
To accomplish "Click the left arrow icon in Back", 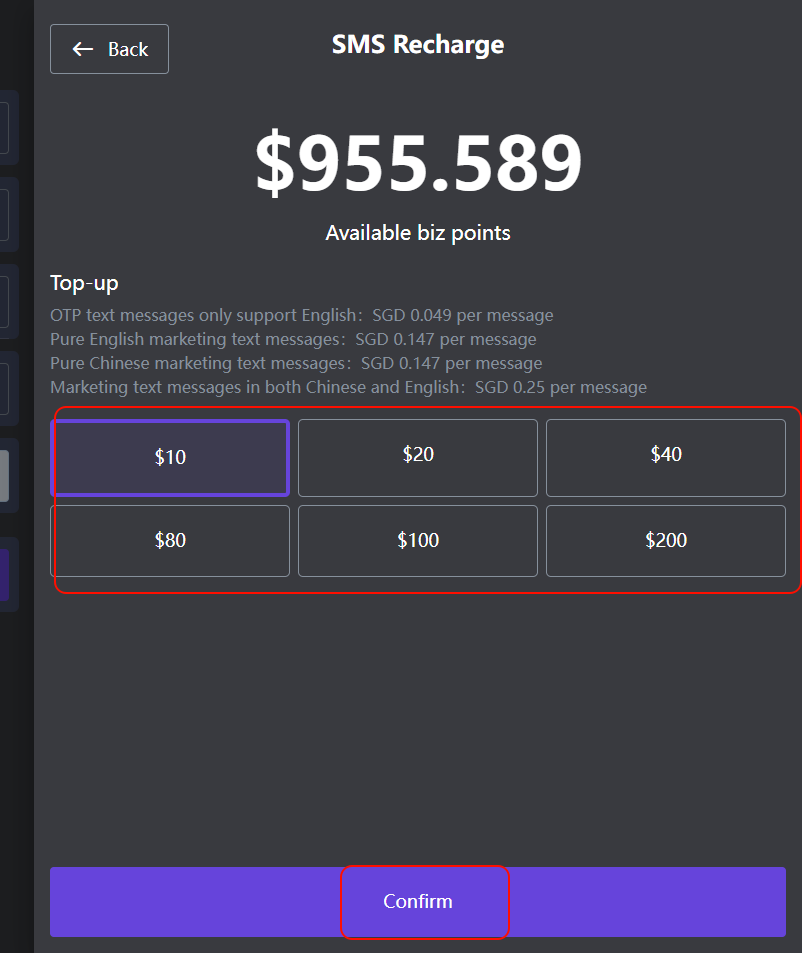I will coord(83,49).
